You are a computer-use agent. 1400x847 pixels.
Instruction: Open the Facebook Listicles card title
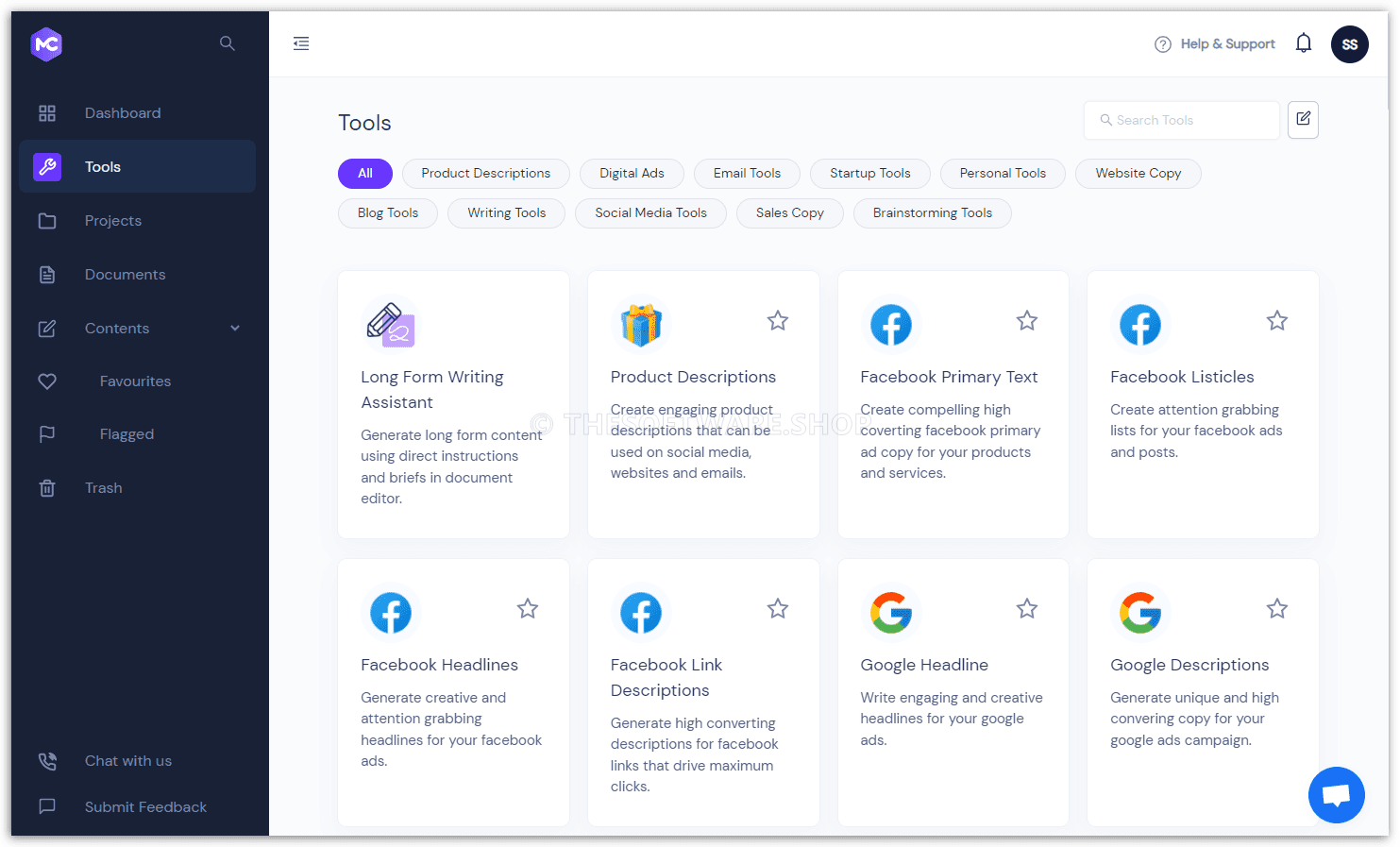click(x=1182, y=377)
